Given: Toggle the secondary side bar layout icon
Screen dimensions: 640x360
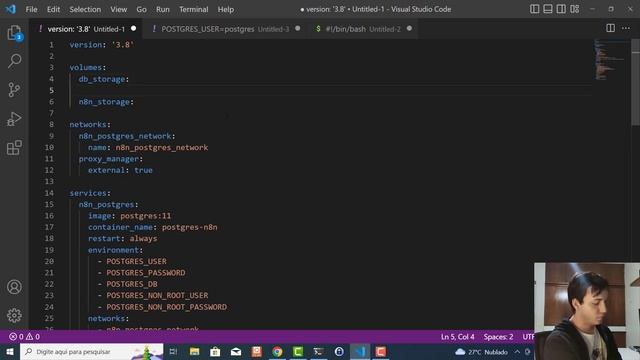Looking at the screenshot, I should pos(561,9).
